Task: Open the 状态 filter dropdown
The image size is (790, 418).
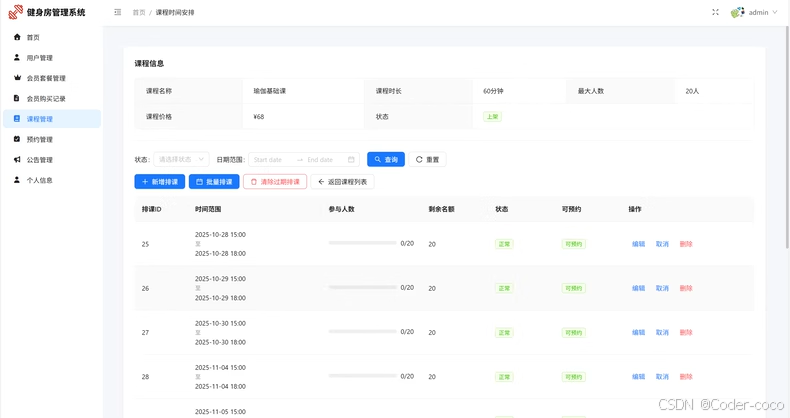Action: tap(181, 159)
